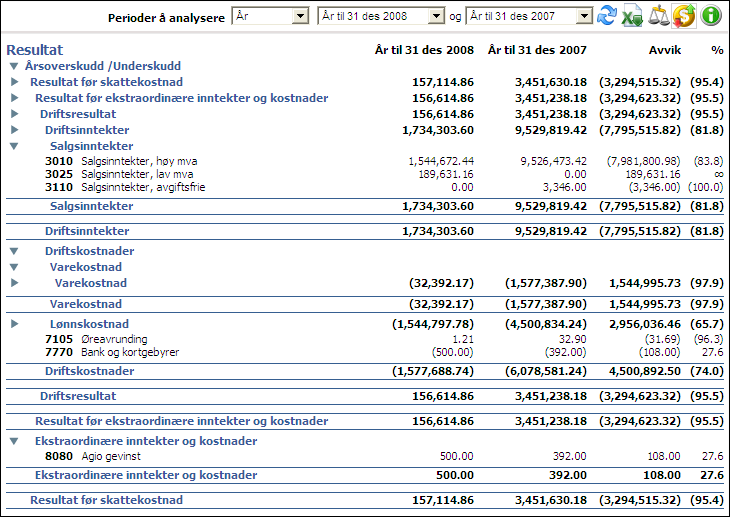Click Salgsinntekter total row label
Image resolution: width=730 pixels, height=517 pixels.
point(91,206)
